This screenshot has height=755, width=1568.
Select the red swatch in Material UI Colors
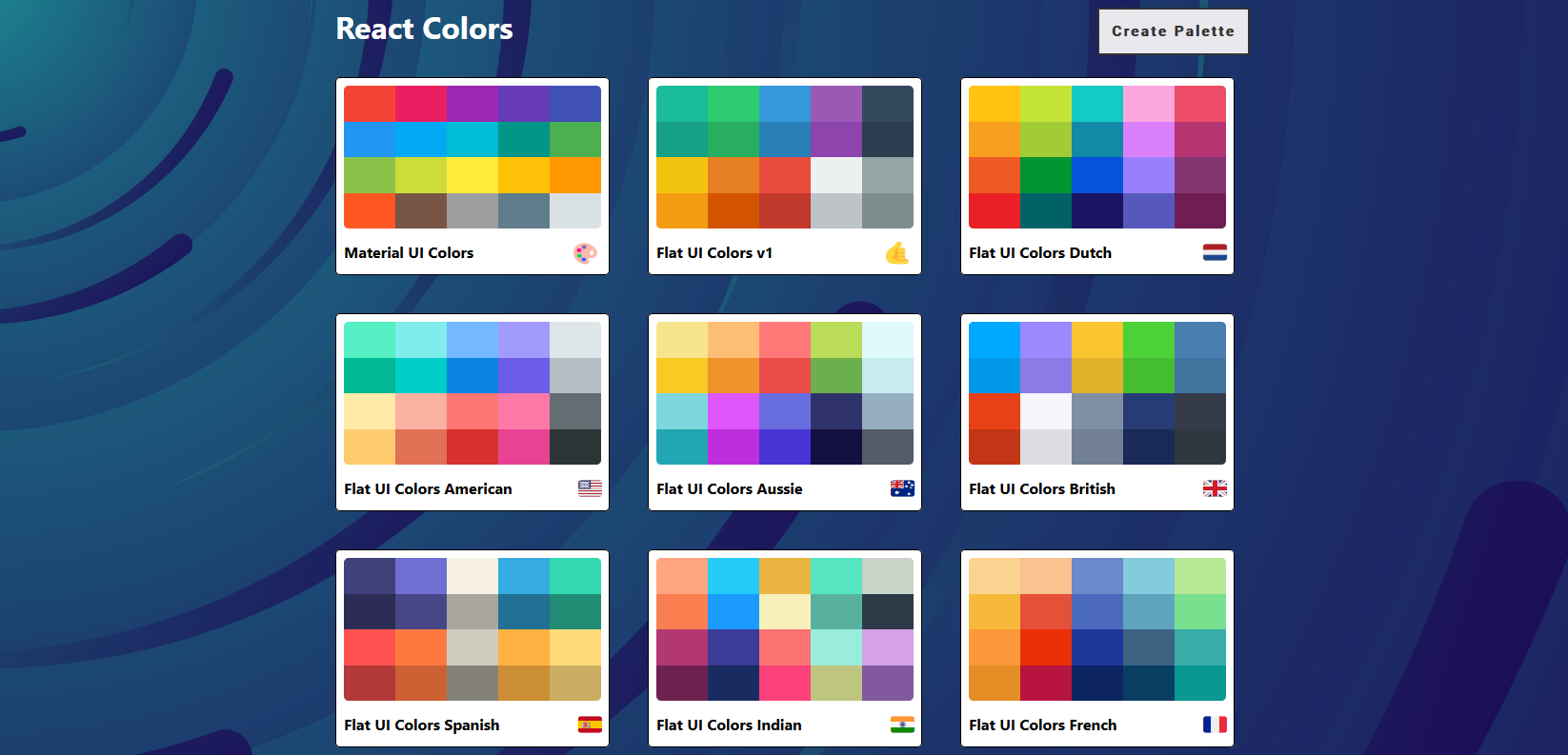370,104
